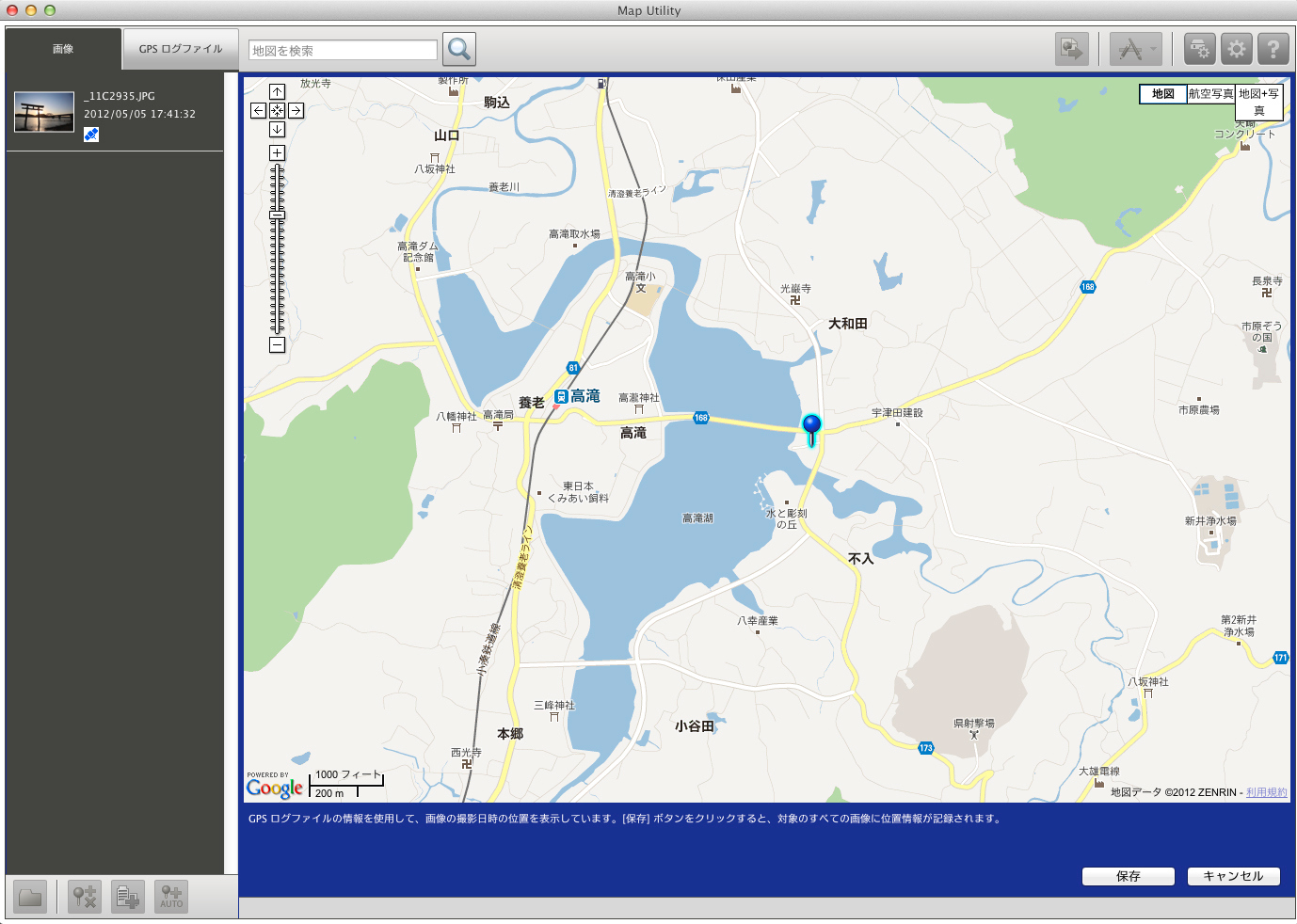The image size is (1297, 924).
Task: Click the 市原農場 label on map
Action: coord(1199,410)
